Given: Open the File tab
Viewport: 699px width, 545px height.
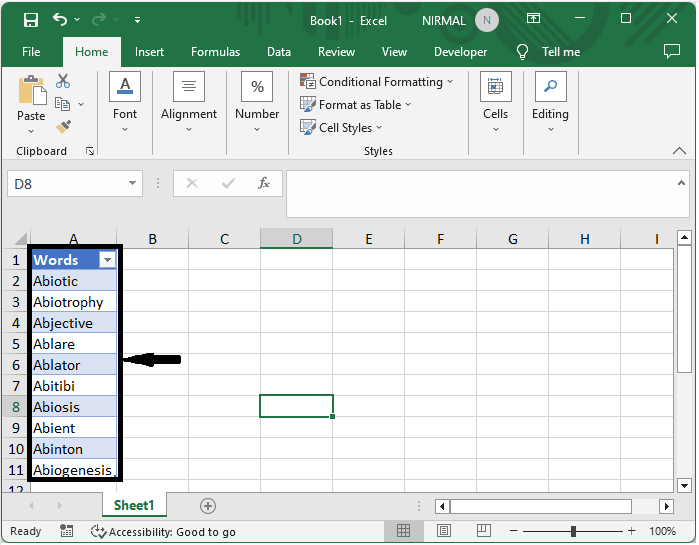Looking at the screenshot, I should [x=31, y=52].
